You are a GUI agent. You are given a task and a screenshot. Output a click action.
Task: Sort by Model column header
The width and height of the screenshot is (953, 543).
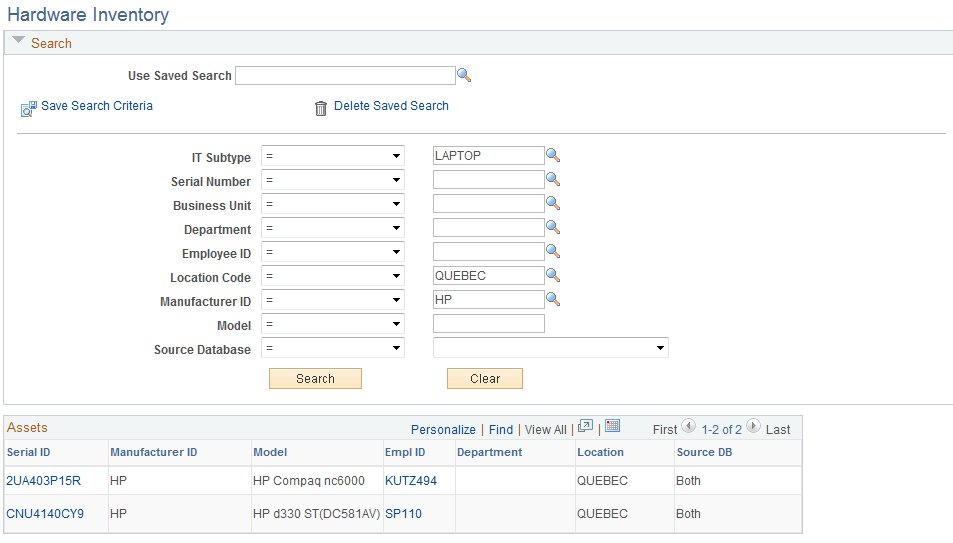(x=270, y=452)
